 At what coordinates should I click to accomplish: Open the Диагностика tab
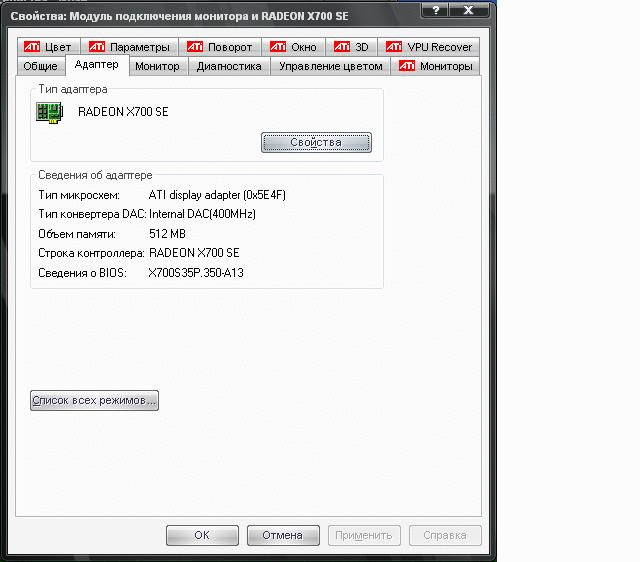229,66
